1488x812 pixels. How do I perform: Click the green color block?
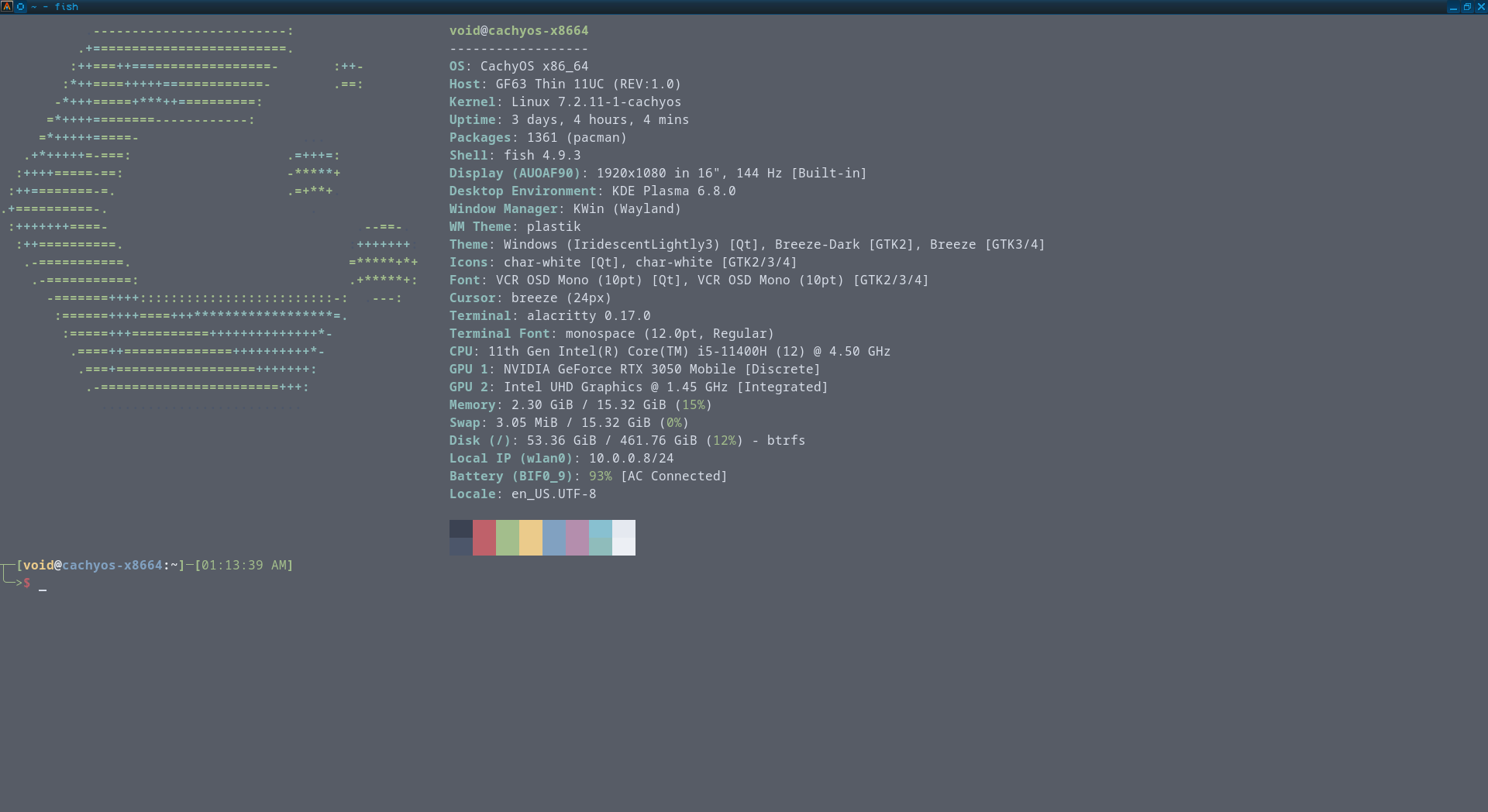508,538
